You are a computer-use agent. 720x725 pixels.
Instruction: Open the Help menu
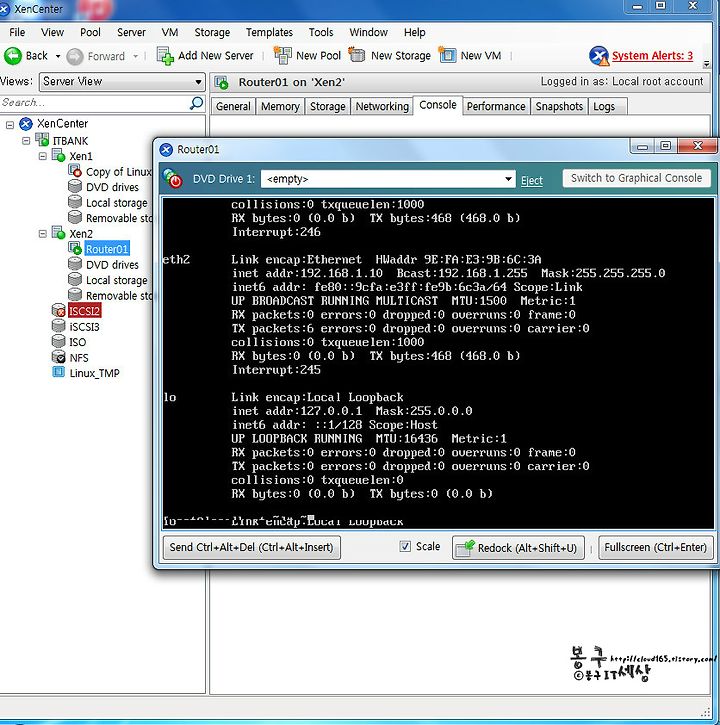[414, 32]
